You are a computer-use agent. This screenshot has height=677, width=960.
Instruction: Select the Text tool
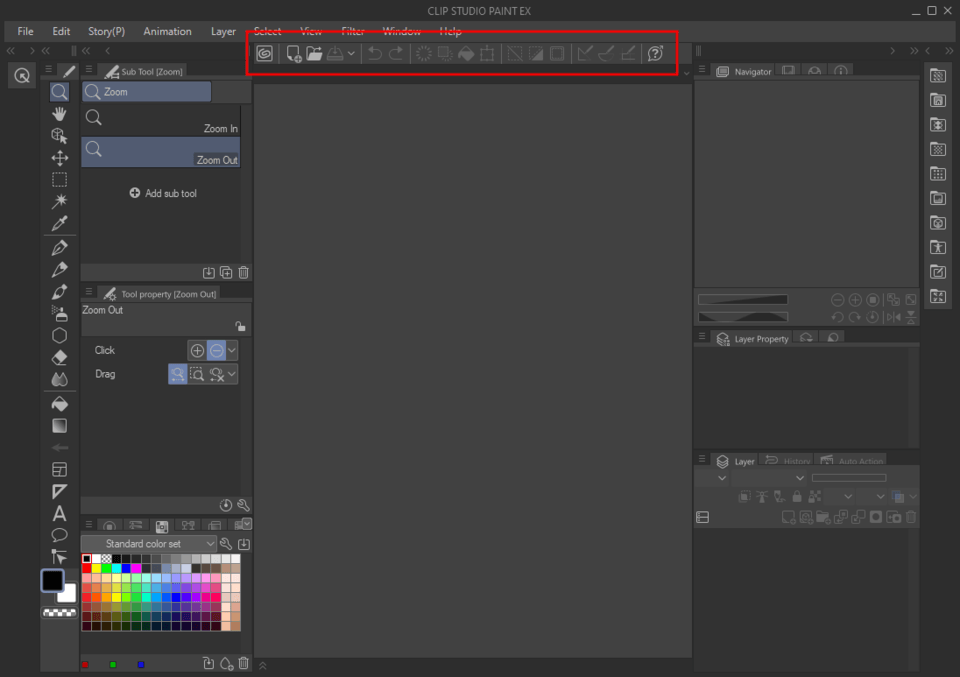(x=59, y=513)
